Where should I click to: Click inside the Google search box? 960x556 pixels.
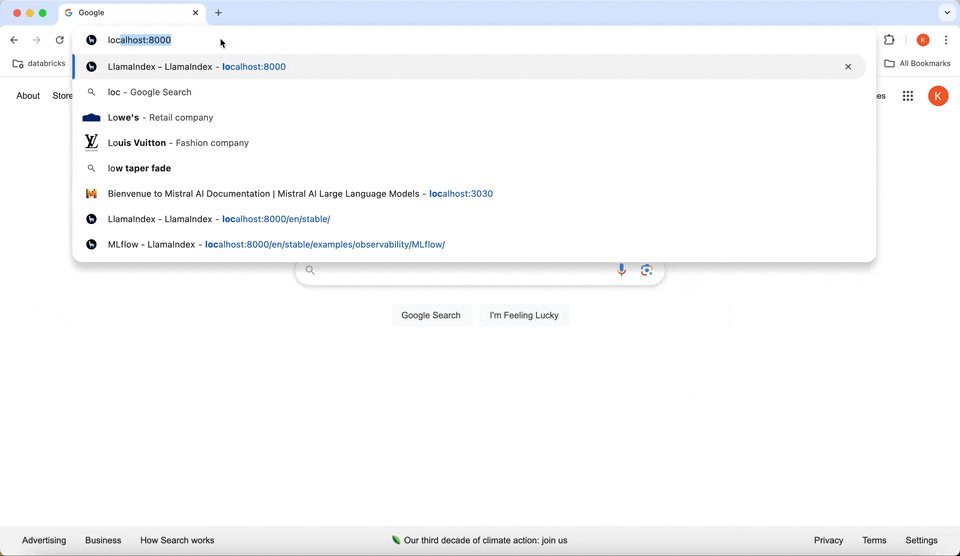point(460,270)
